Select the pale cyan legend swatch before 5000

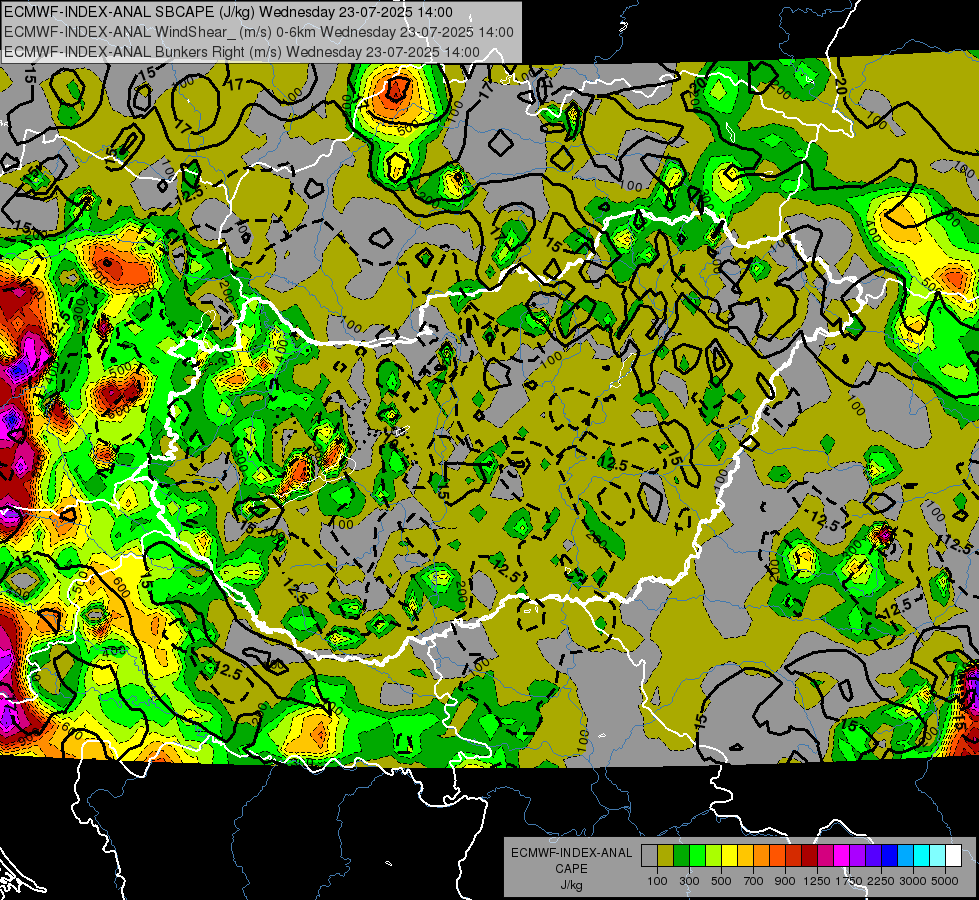[x=938, y=855]
